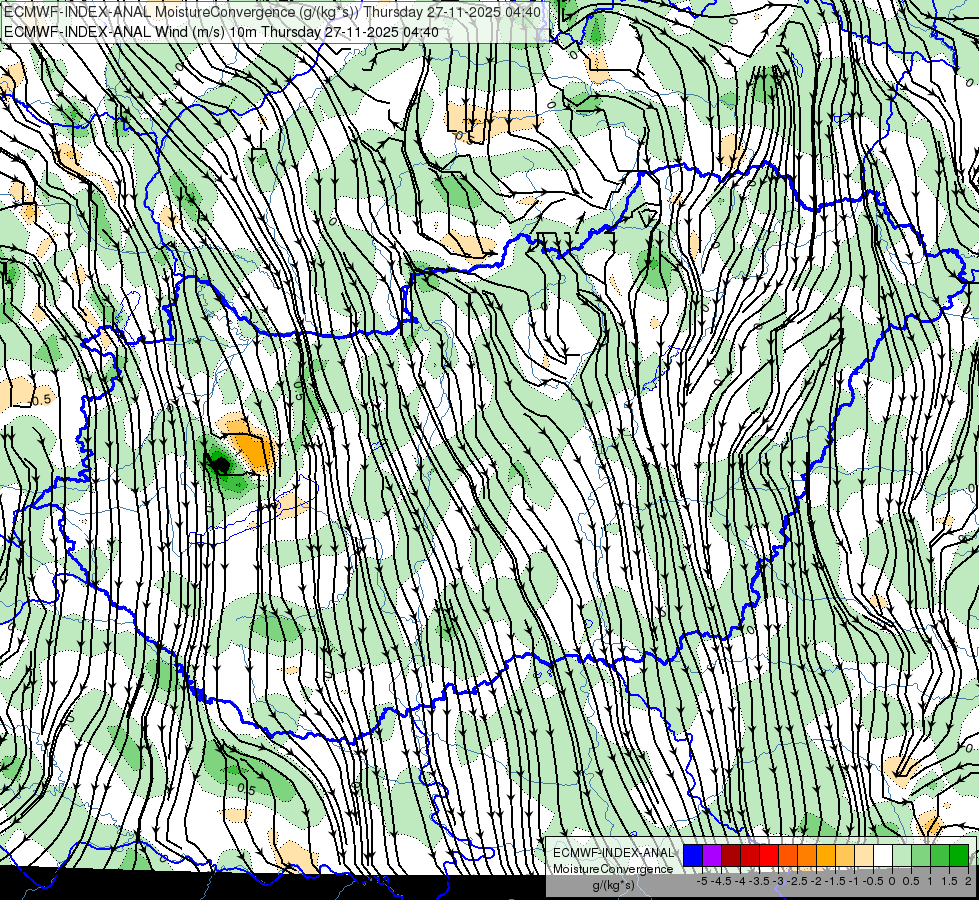Click the purple legend swatch
Viewport: 979px width, 900px height.
[x=712, y=855]
